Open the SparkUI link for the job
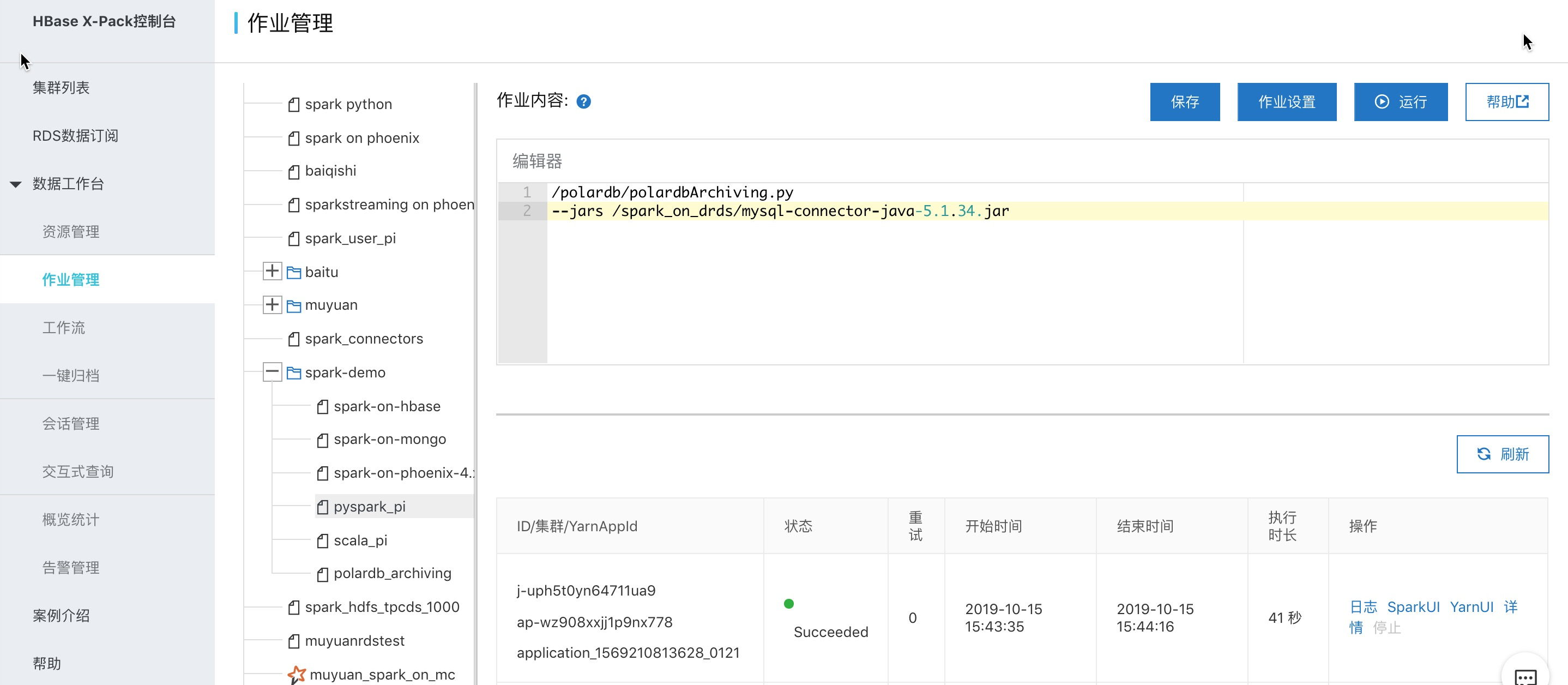The height and width of the screenshot is (685, 1568). pyautogui.click(x=1413, y=606)
